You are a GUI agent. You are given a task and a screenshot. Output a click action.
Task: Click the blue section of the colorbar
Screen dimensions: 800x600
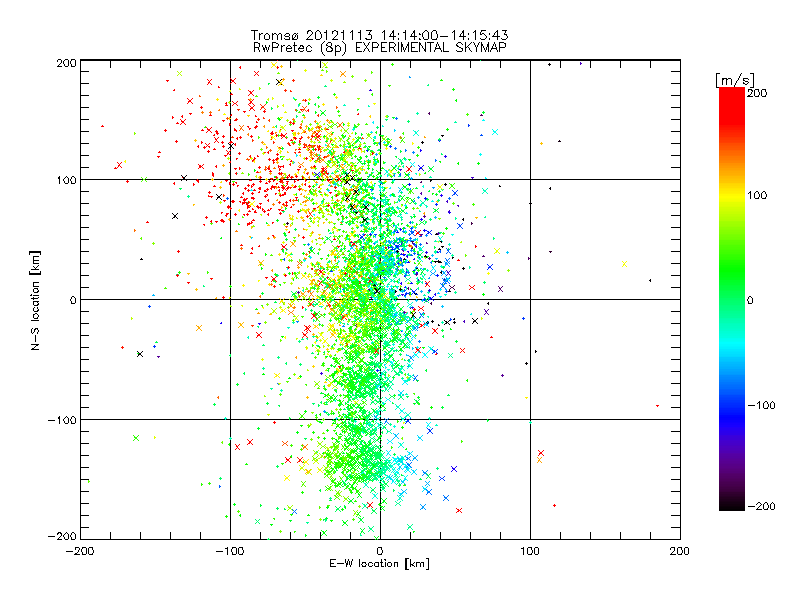(732, 403)
